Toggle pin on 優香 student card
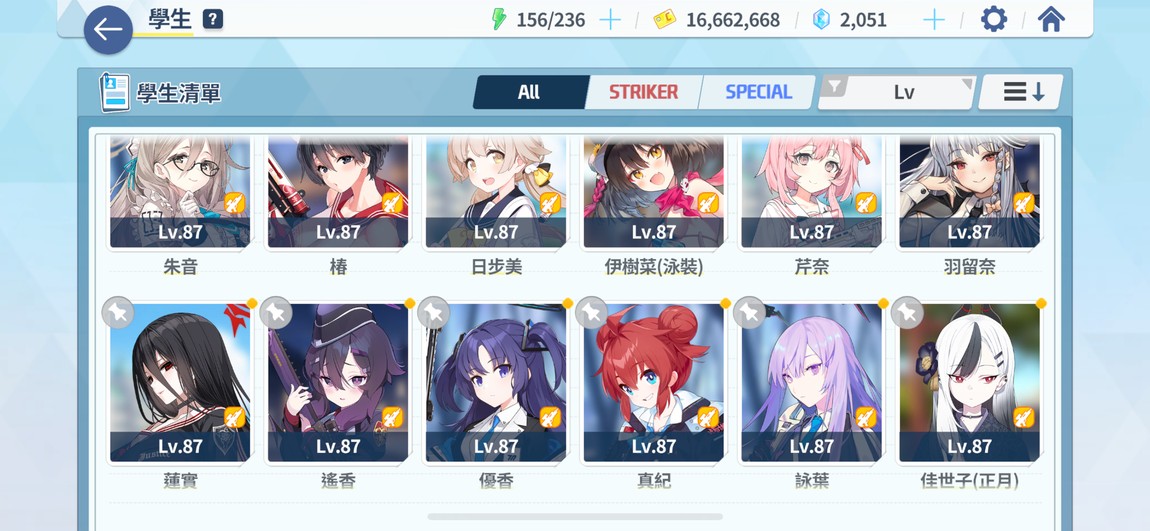 433,313
